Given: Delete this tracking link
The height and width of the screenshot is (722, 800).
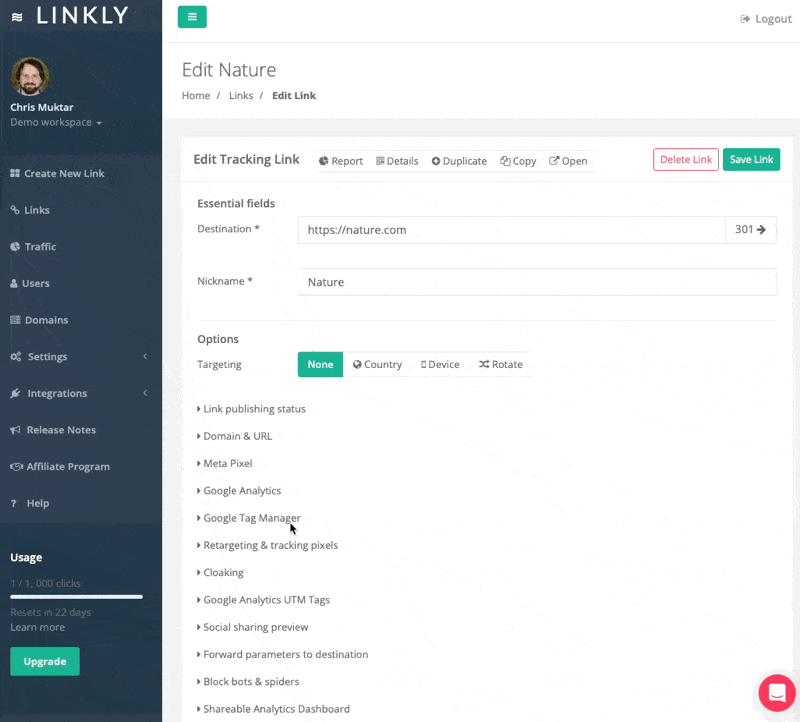Looking at the screenshot, I should click(685, 159).
